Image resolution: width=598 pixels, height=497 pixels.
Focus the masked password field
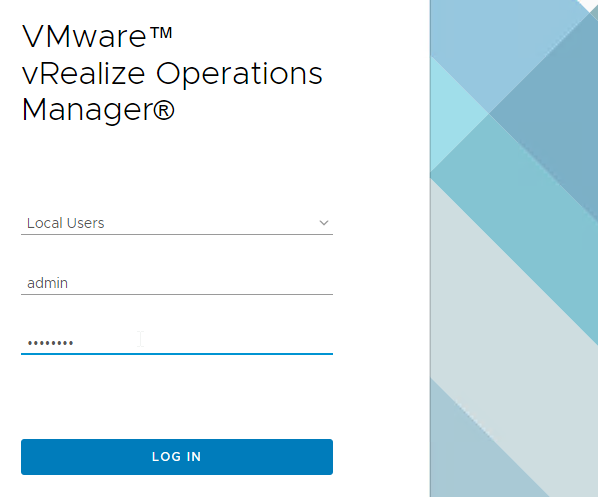coord(177,343)
